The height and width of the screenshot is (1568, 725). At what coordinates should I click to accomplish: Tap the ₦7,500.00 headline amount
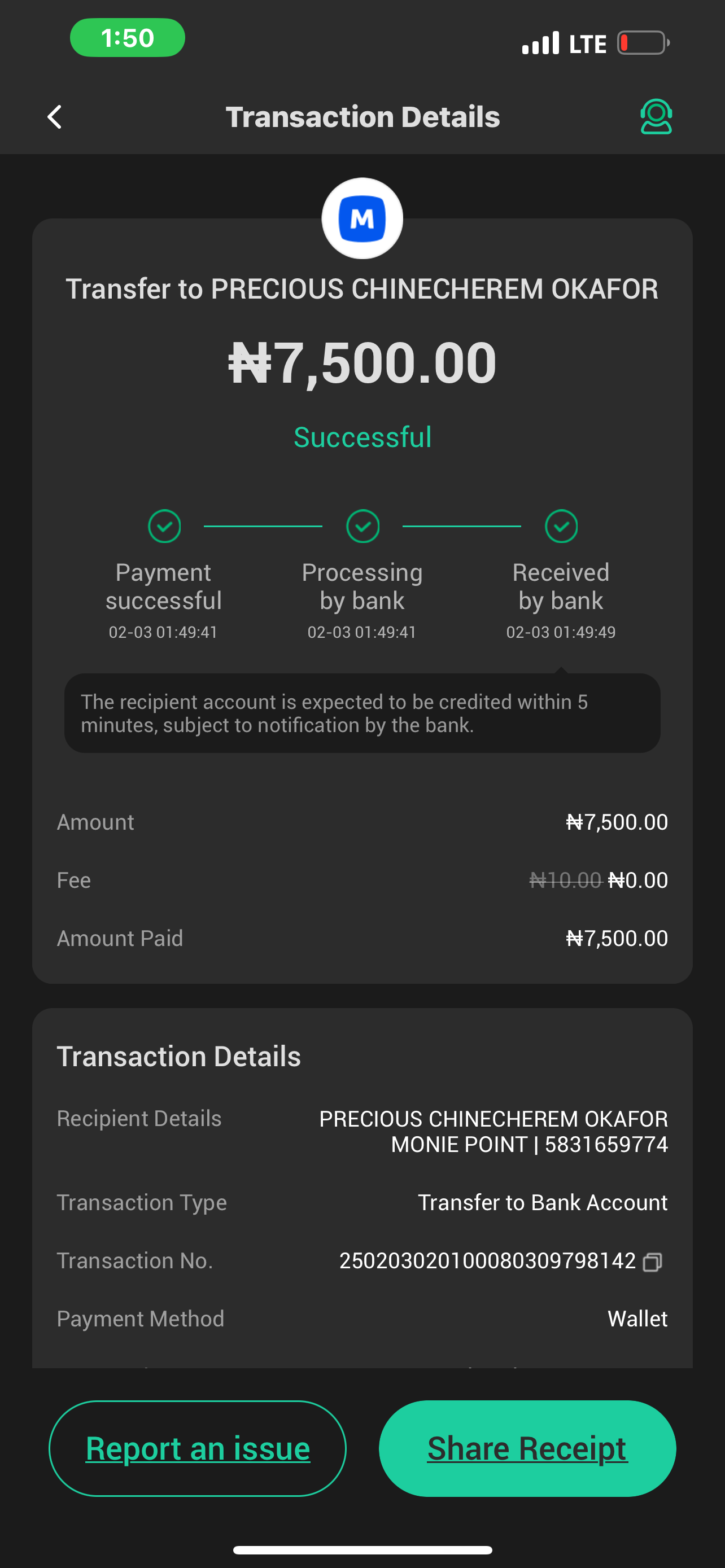click(362, 363)
